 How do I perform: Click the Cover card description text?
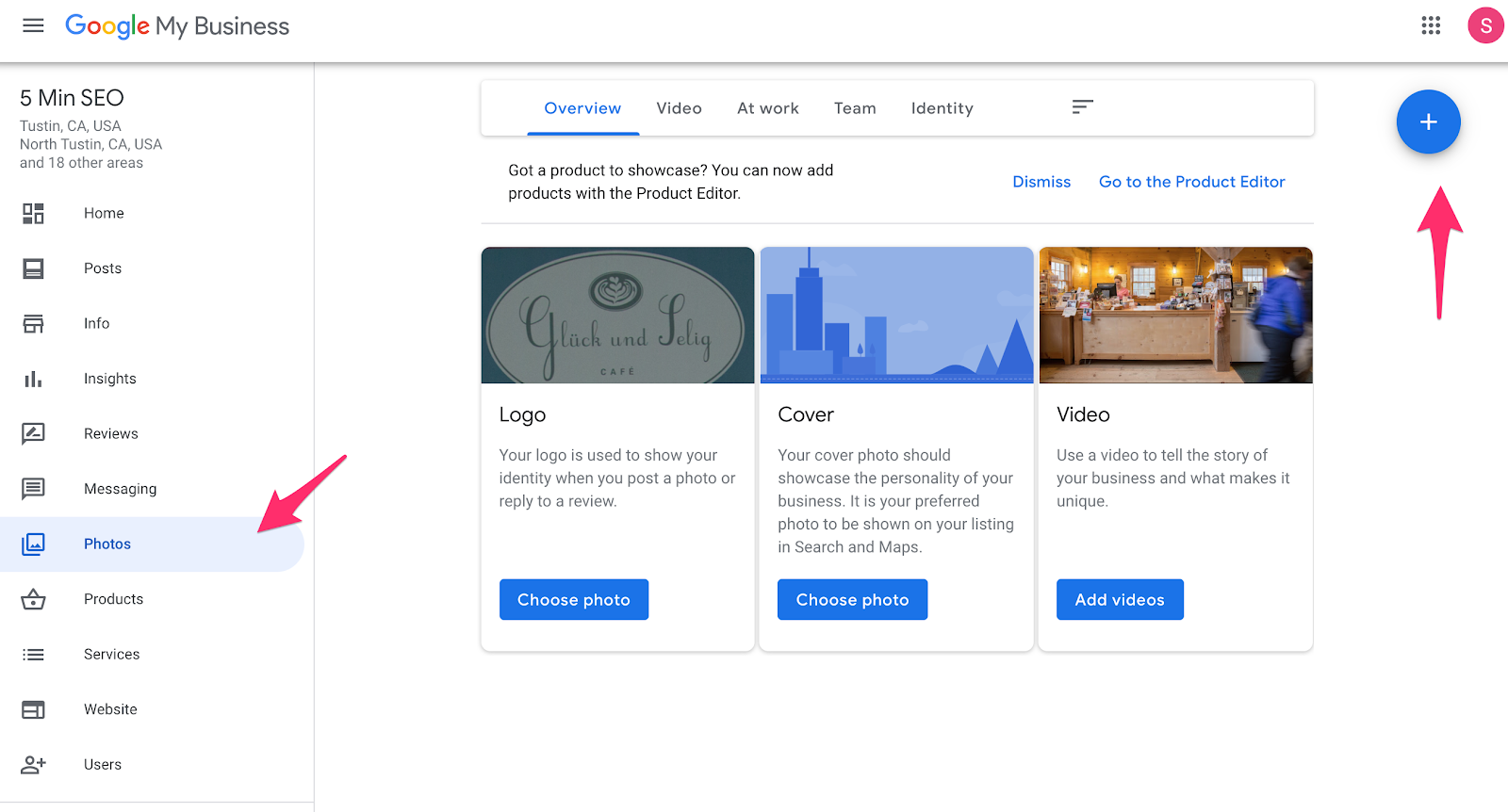click(x=896, y=501)
